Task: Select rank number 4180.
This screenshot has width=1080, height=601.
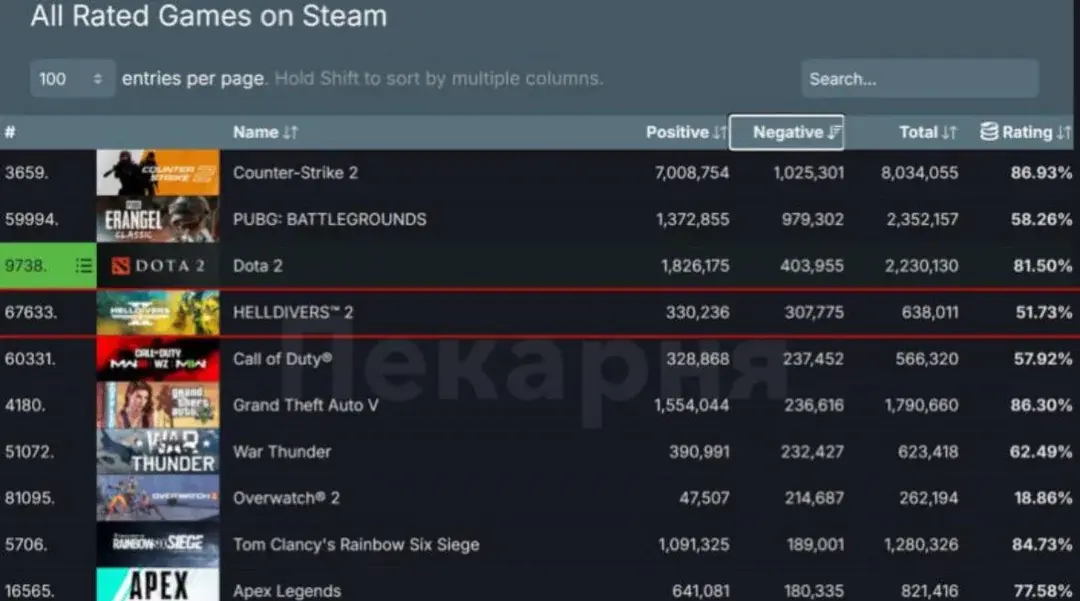Action: coord(25,405)
